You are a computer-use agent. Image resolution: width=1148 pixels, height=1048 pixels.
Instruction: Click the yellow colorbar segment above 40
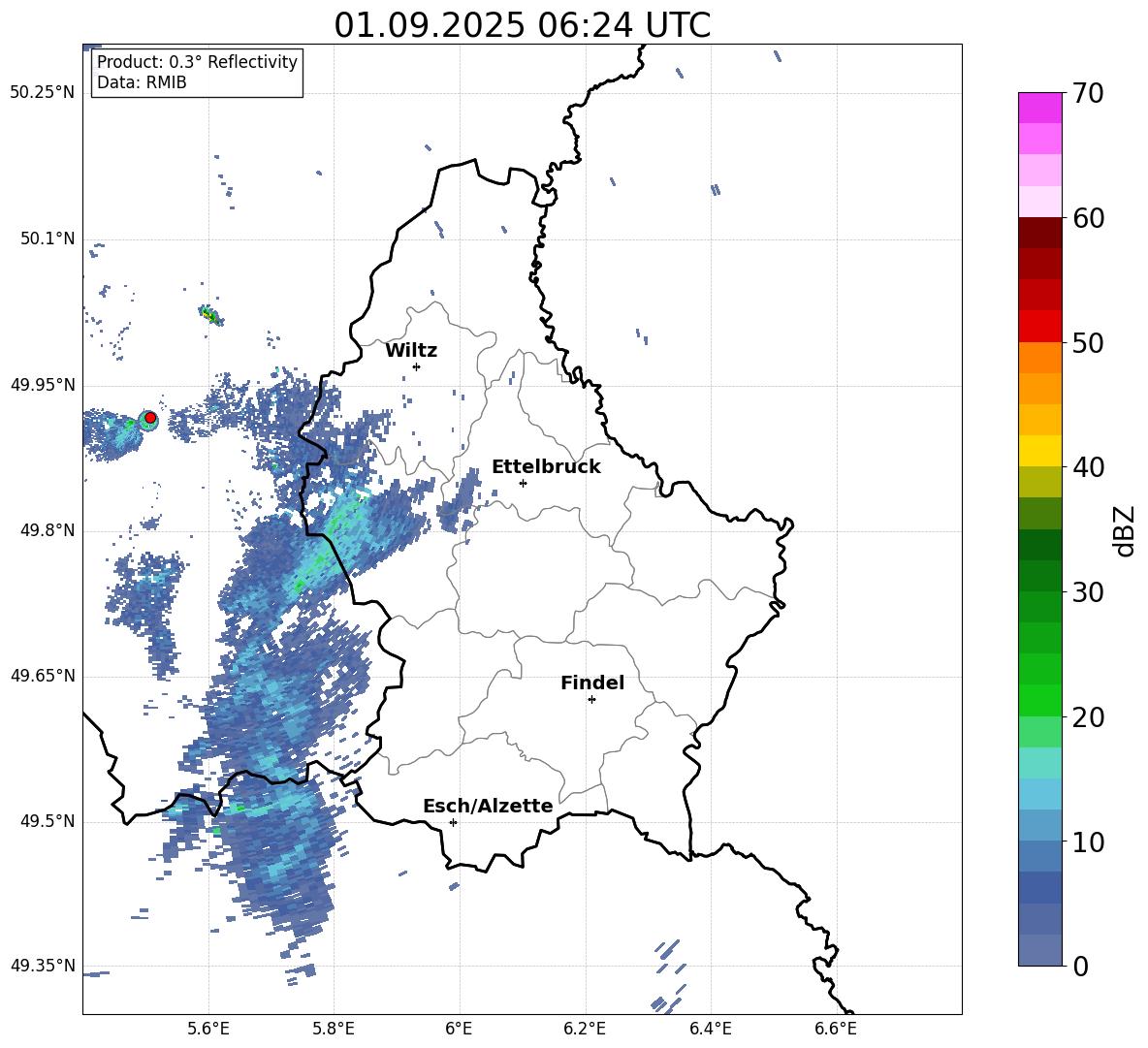tap(1039, 451)
